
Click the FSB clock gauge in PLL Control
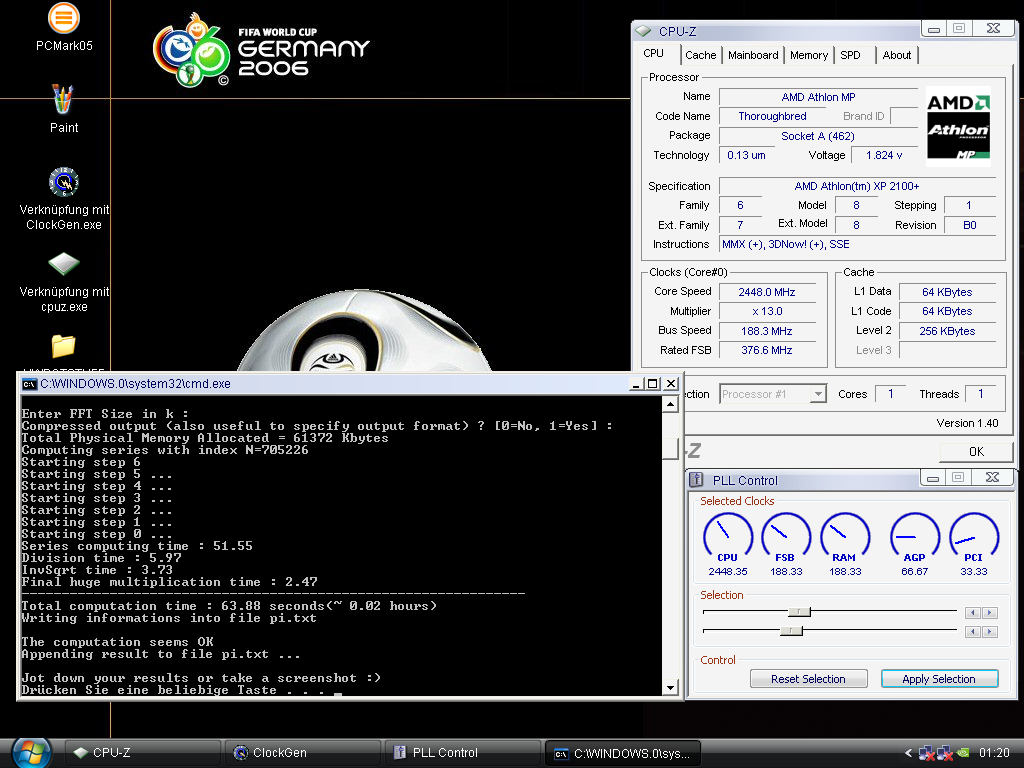[x=786, y=537]
